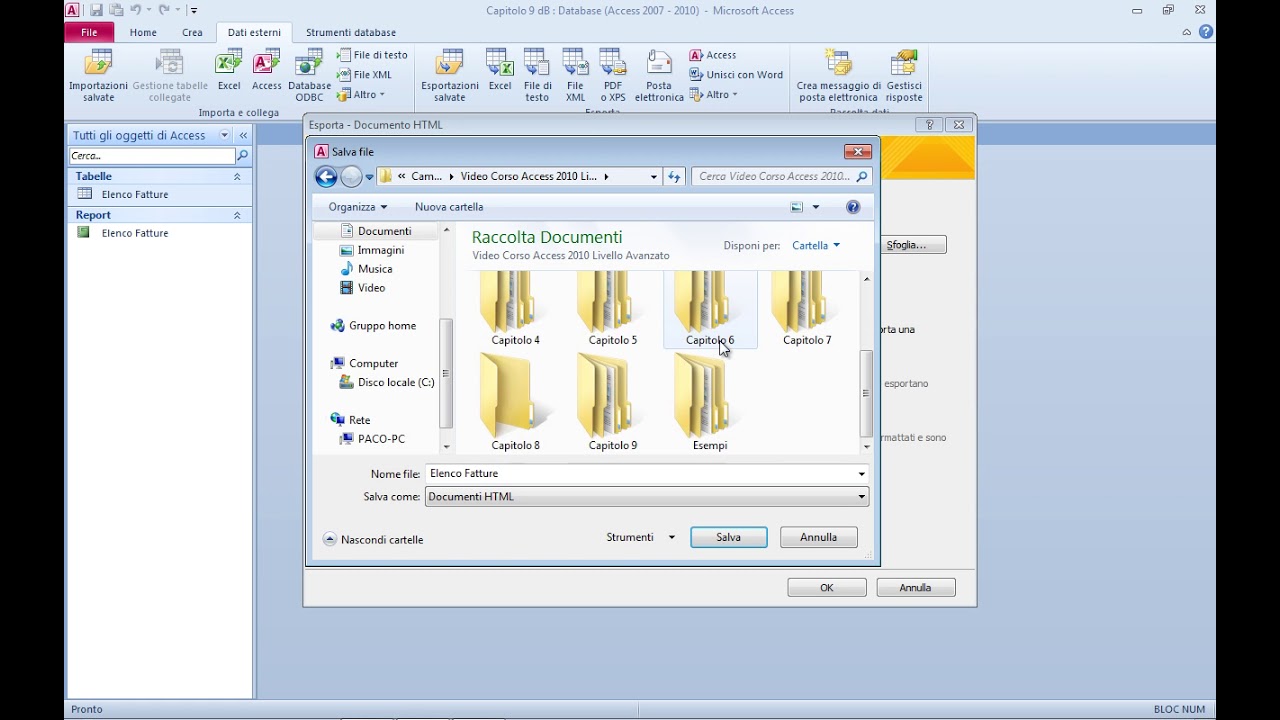Viewport: 1280px width, 720px height.
Task: Refresh the folder path in Salva file
Action: coord(674,177)
